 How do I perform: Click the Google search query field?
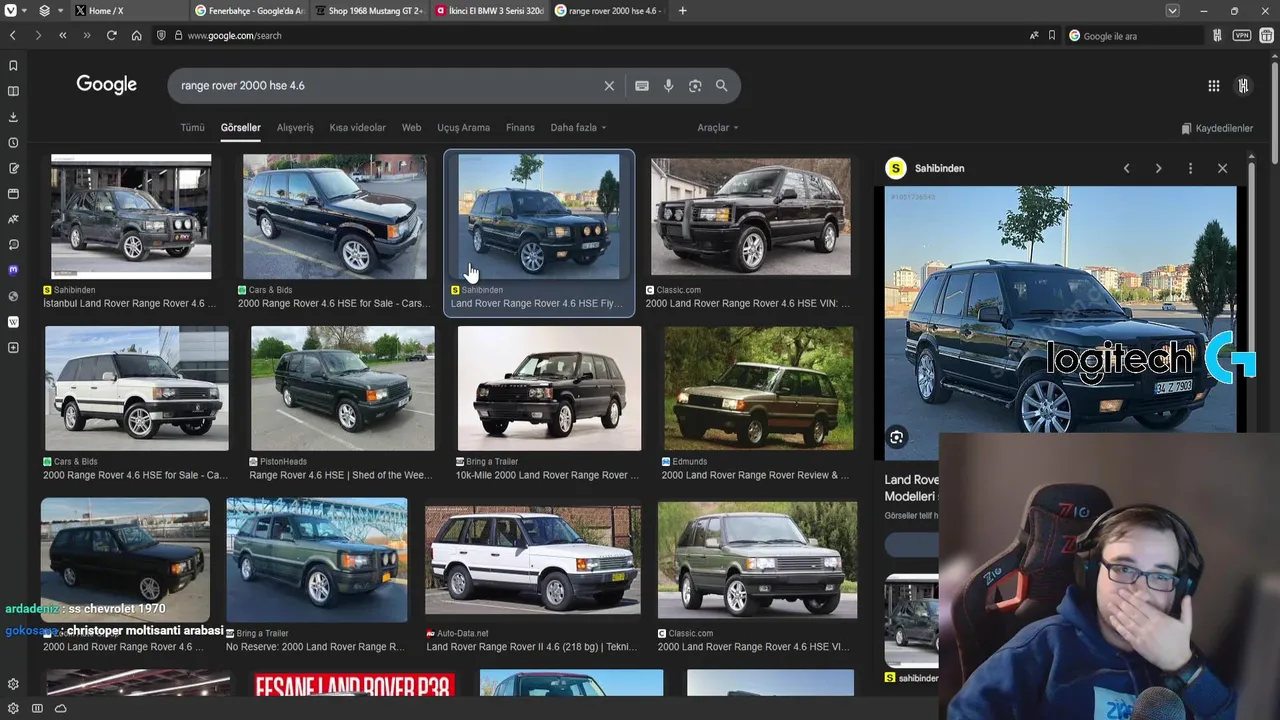[390, 86]
